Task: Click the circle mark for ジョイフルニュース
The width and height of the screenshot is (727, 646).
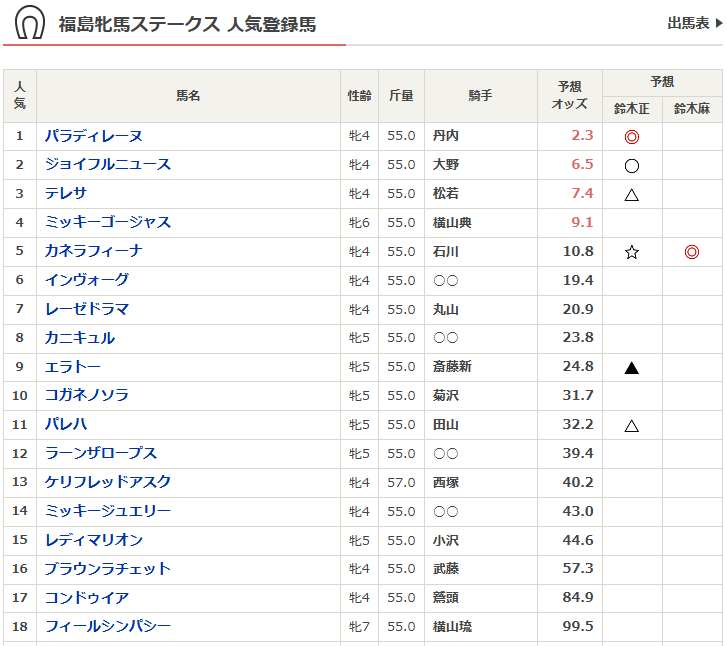Action: (x=631, y=165)
